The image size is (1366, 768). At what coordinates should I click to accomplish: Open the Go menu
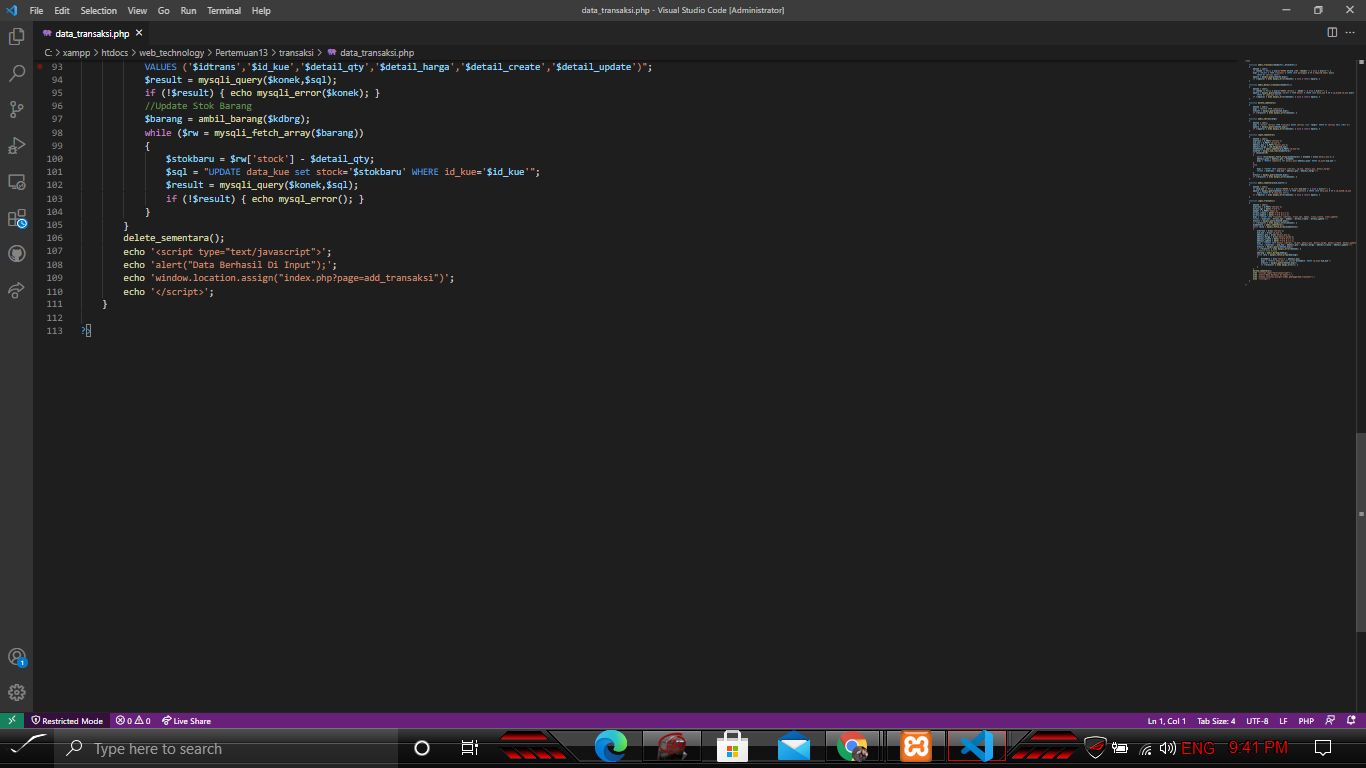pyautogui.click(x=163, y=10)
